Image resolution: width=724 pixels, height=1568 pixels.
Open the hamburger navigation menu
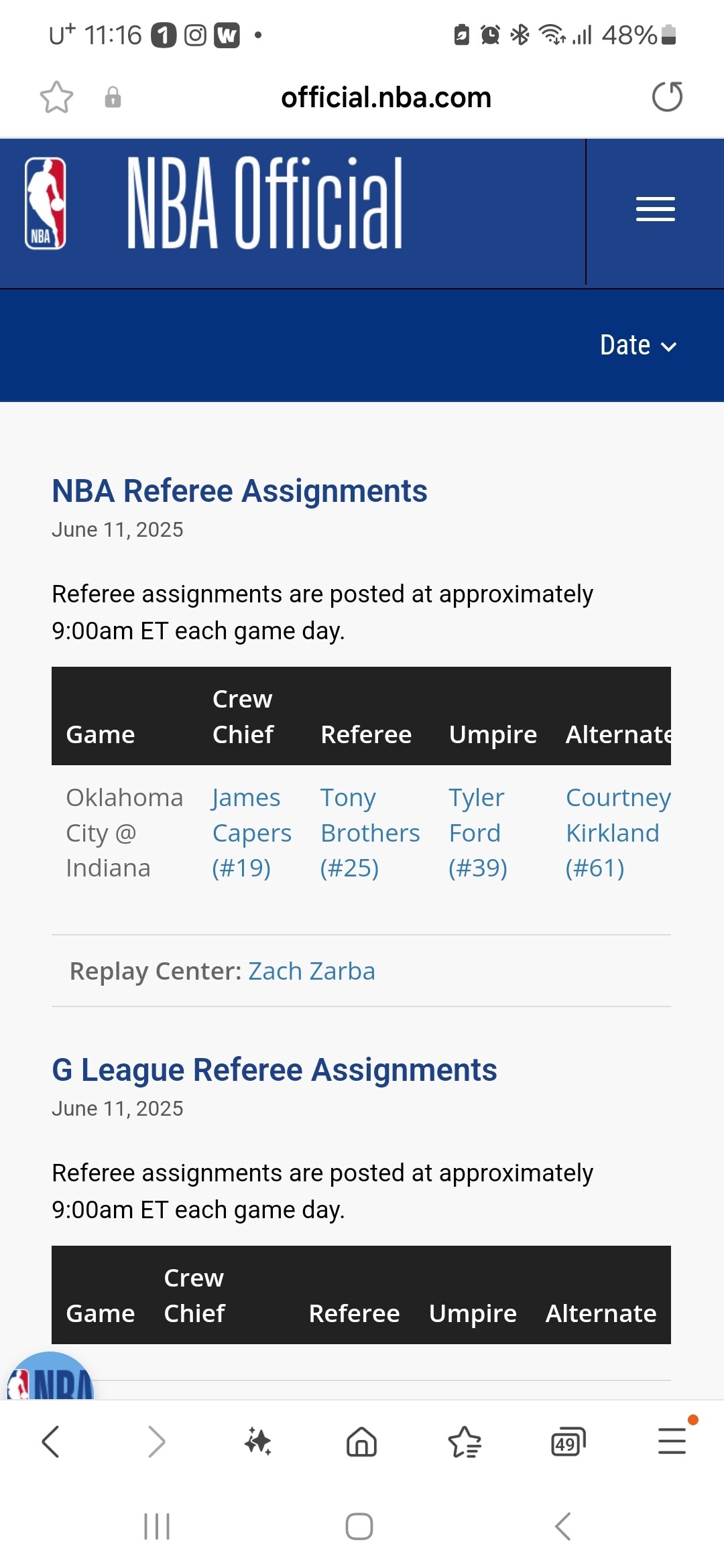point(655,209)
